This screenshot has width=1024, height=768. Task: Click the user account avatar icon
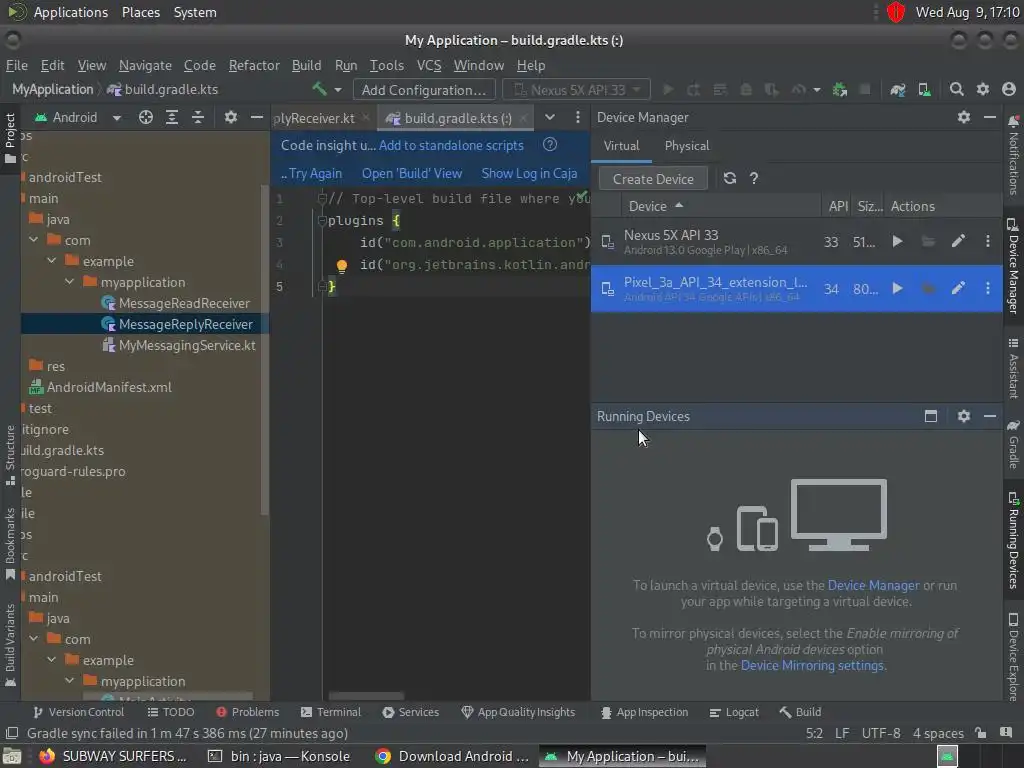click(1009, 89)
